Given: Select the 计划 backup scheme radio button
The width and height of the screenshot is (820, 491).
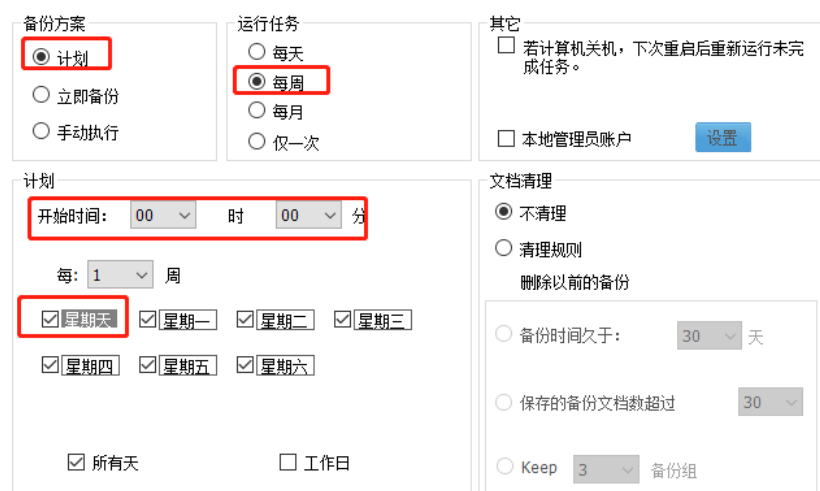Looking at the screenshot, I should pyautogui.click(x=41, y=57).
